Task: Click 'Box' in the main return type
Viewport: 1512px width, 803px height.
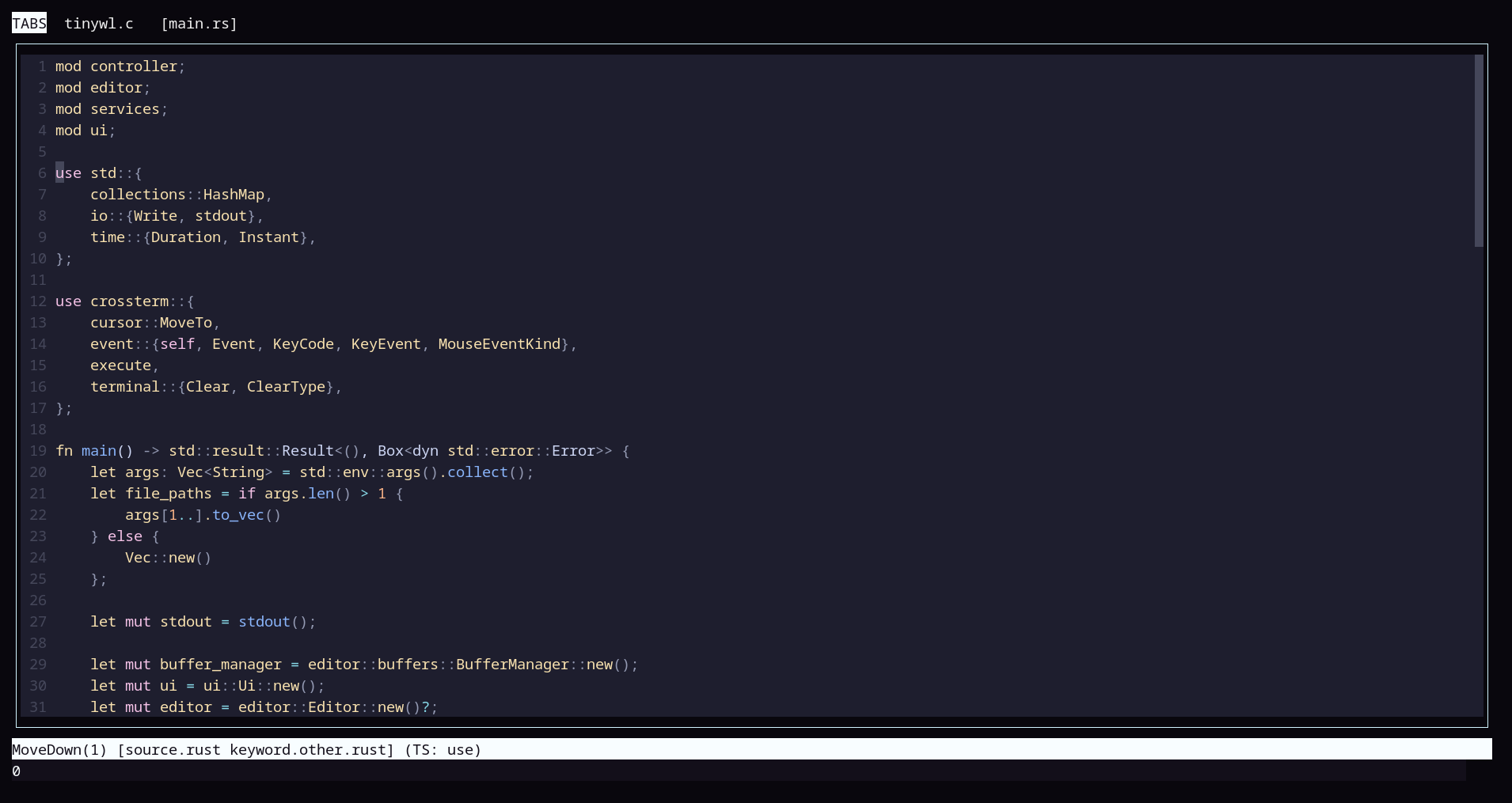Action: click(390, 451)
